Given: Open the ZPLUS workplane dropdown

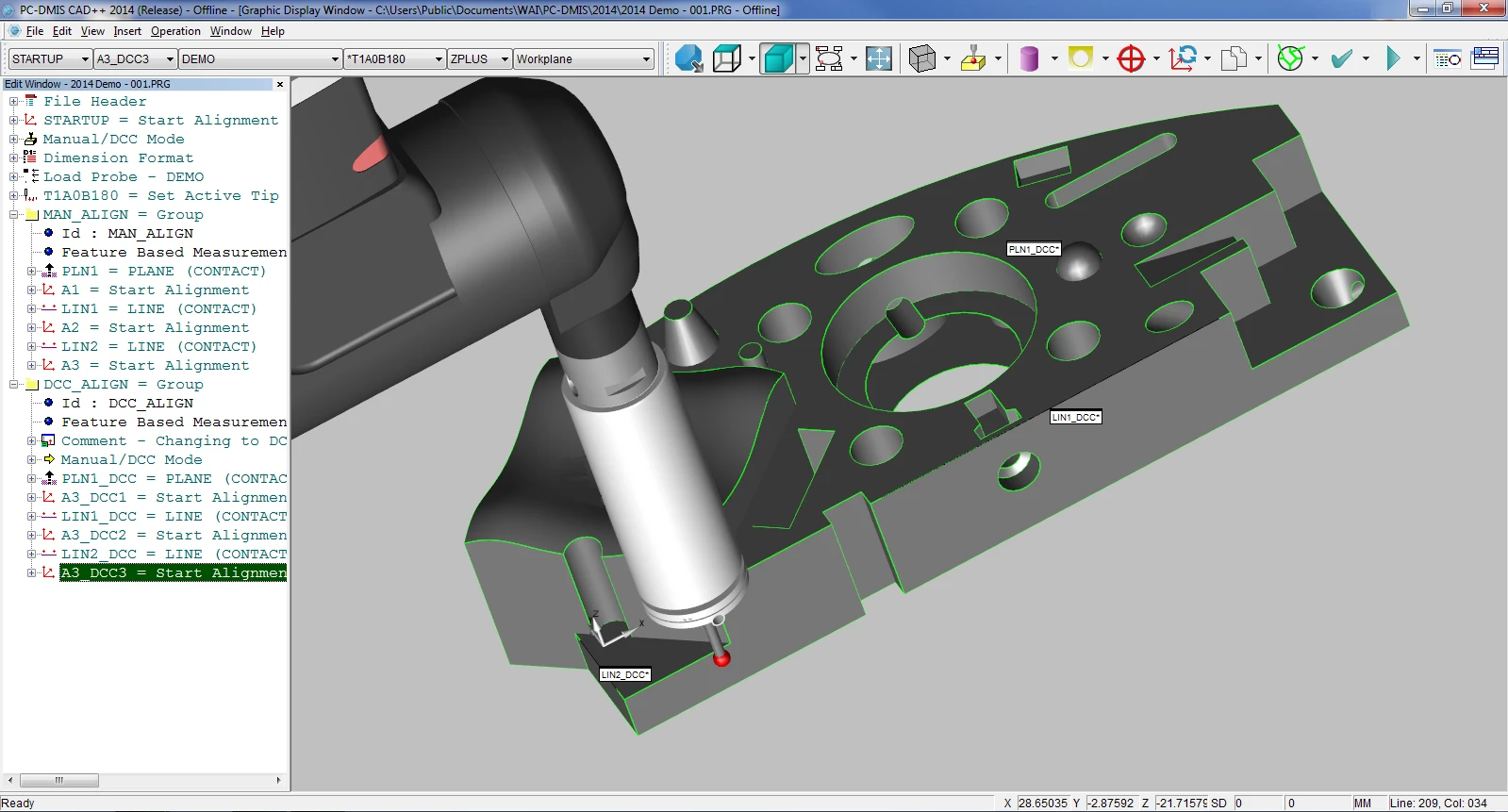Looking at the screenshot, I should click(x=504, y=58).
